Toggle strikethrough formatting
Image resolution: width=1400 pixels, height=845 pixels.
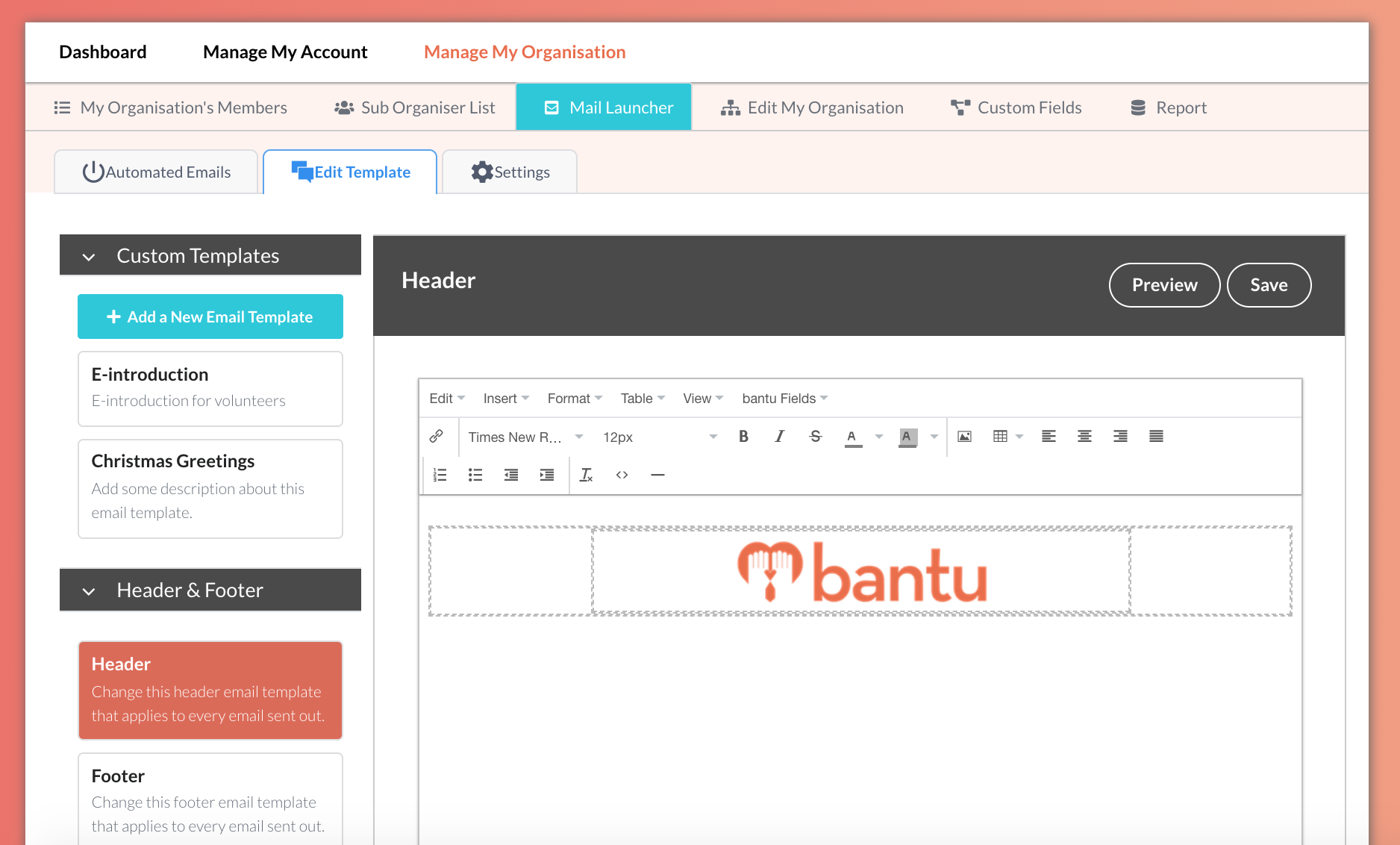815,437
